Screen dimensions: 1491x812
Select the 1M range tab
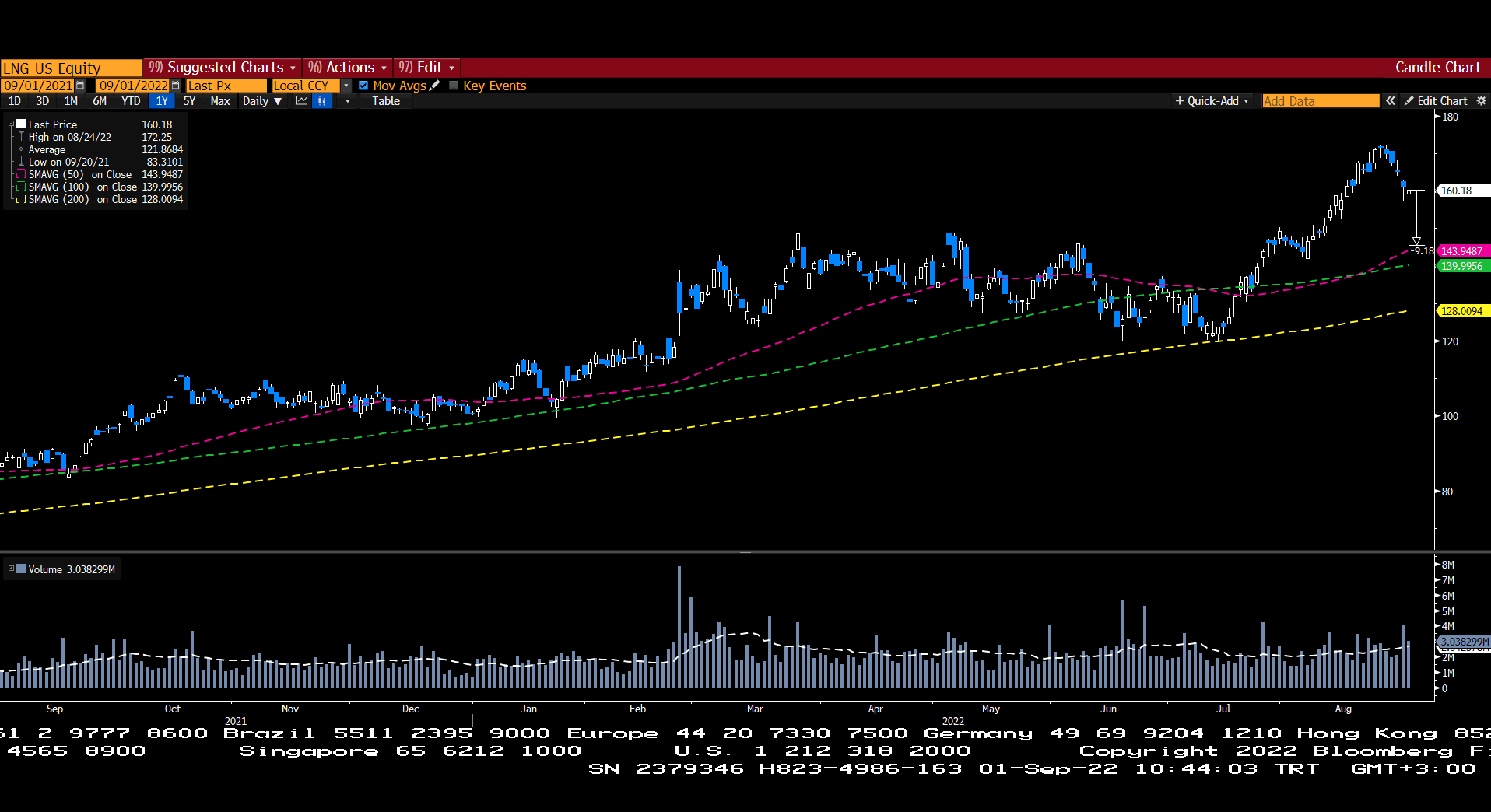point(71,101)
